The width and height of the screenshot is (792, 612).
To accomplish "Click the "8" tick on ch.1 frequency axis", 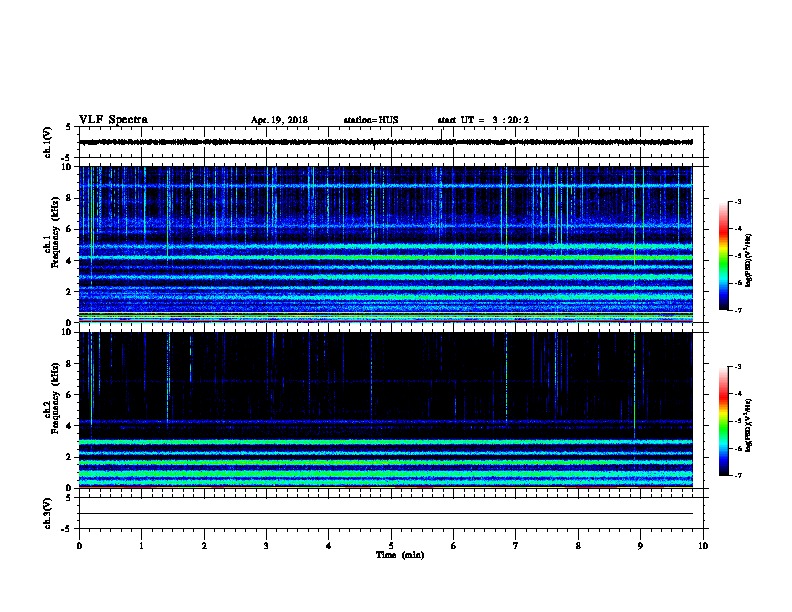I will coord(70,198).
